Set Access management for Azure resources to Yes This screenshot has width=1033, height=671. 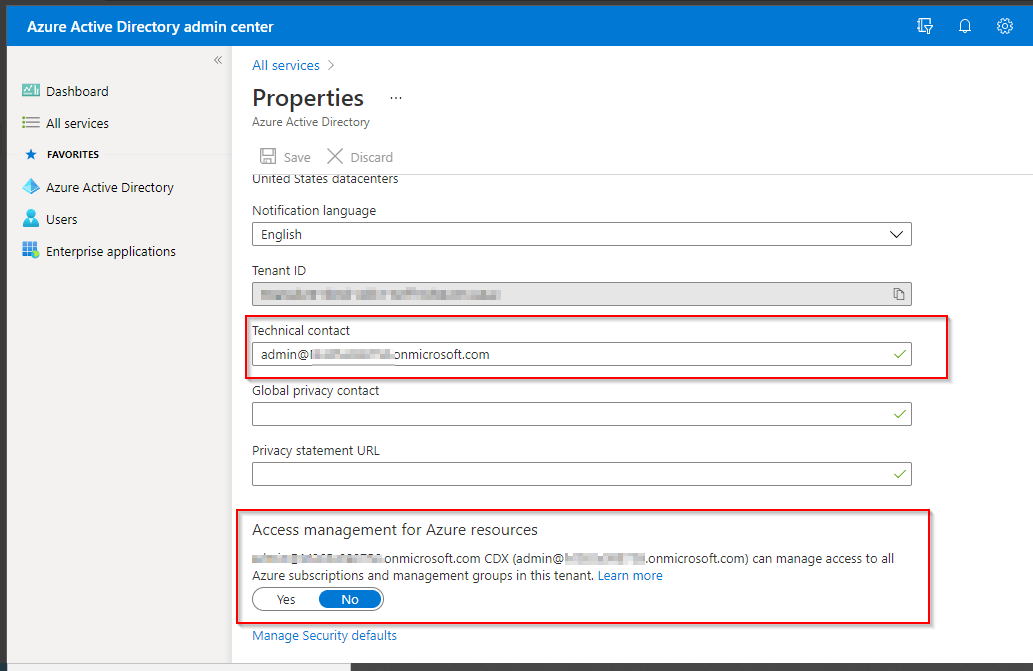tap(284, 598)
